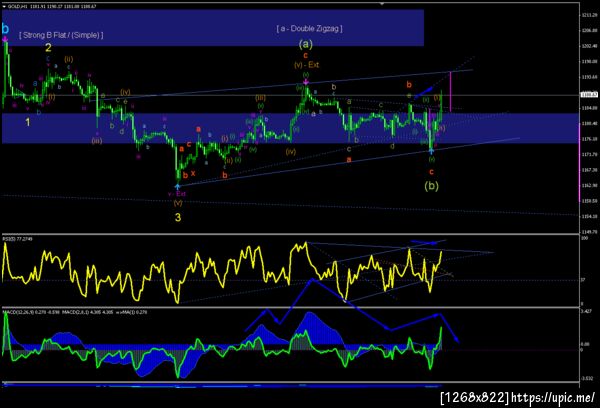Open the GOLD,H1 chart title dropdown arrow
The width and height of the screenshot is (600, 408).
point(4,7)
